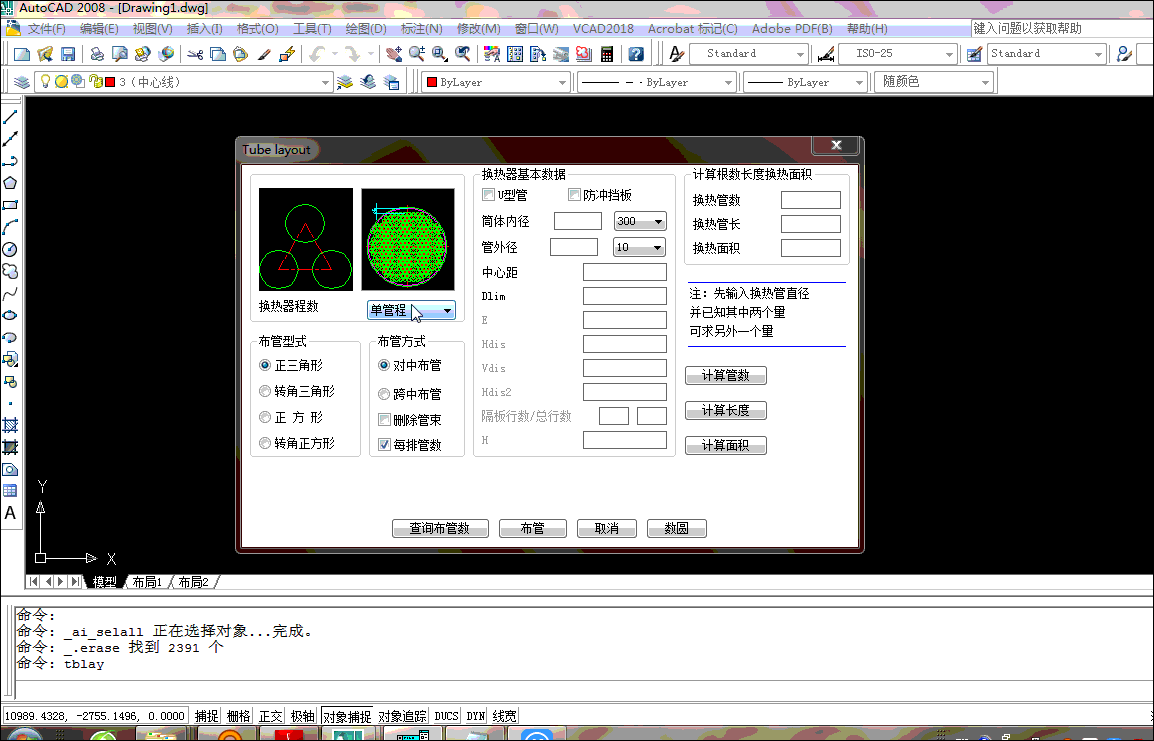Open the 单管程 dropdown

pyautogui.click(x=411, y=311)
